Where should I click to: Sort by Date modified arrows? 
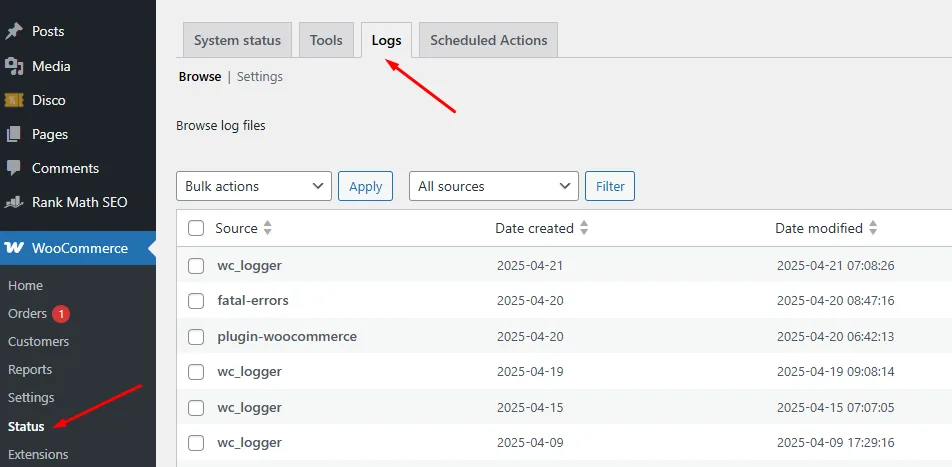click(x=873, y=228)
